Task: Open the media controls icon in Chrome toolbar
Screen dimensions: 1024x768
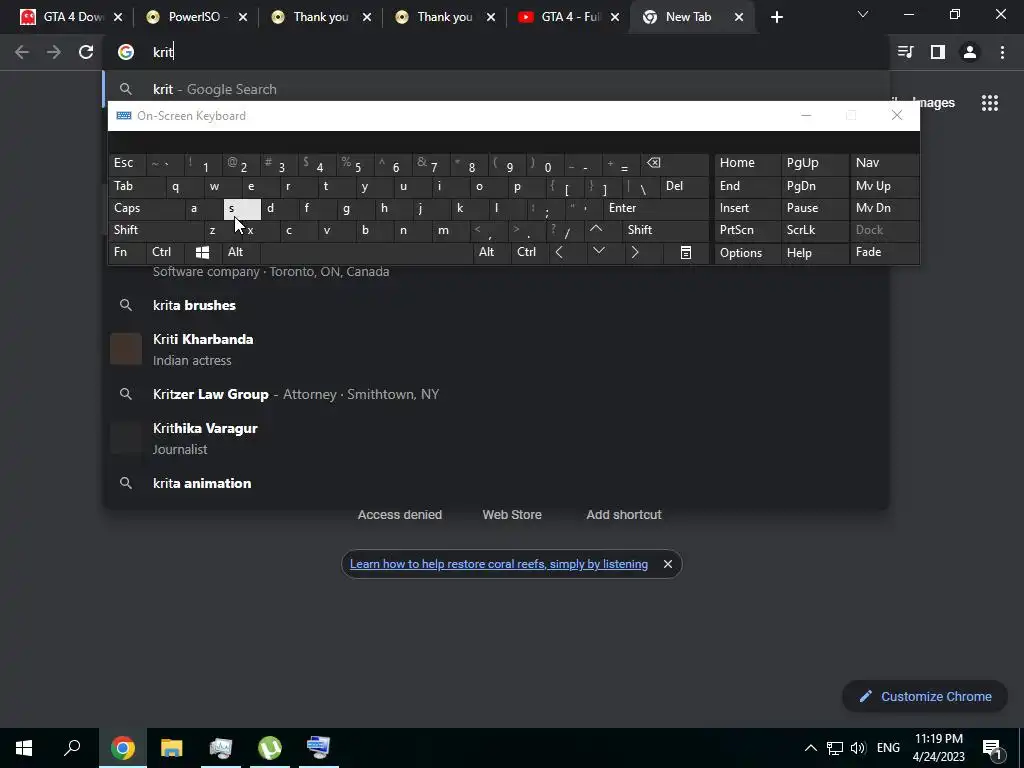Action: (x=905, y=52)
